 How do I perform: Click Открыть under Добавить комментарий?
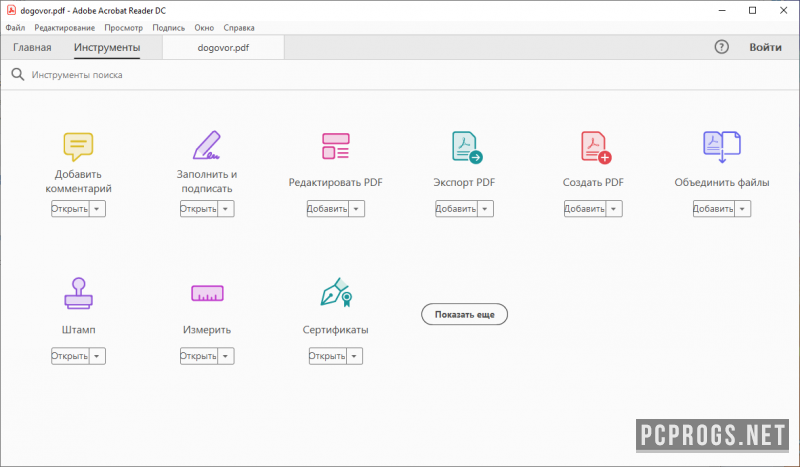[70, 209]
